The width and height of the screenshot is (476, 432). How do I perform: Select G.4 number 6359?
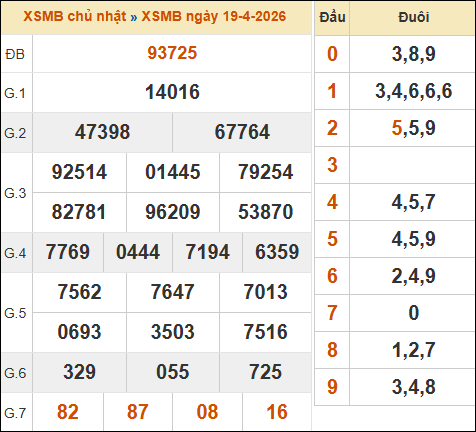click(277, 252)
